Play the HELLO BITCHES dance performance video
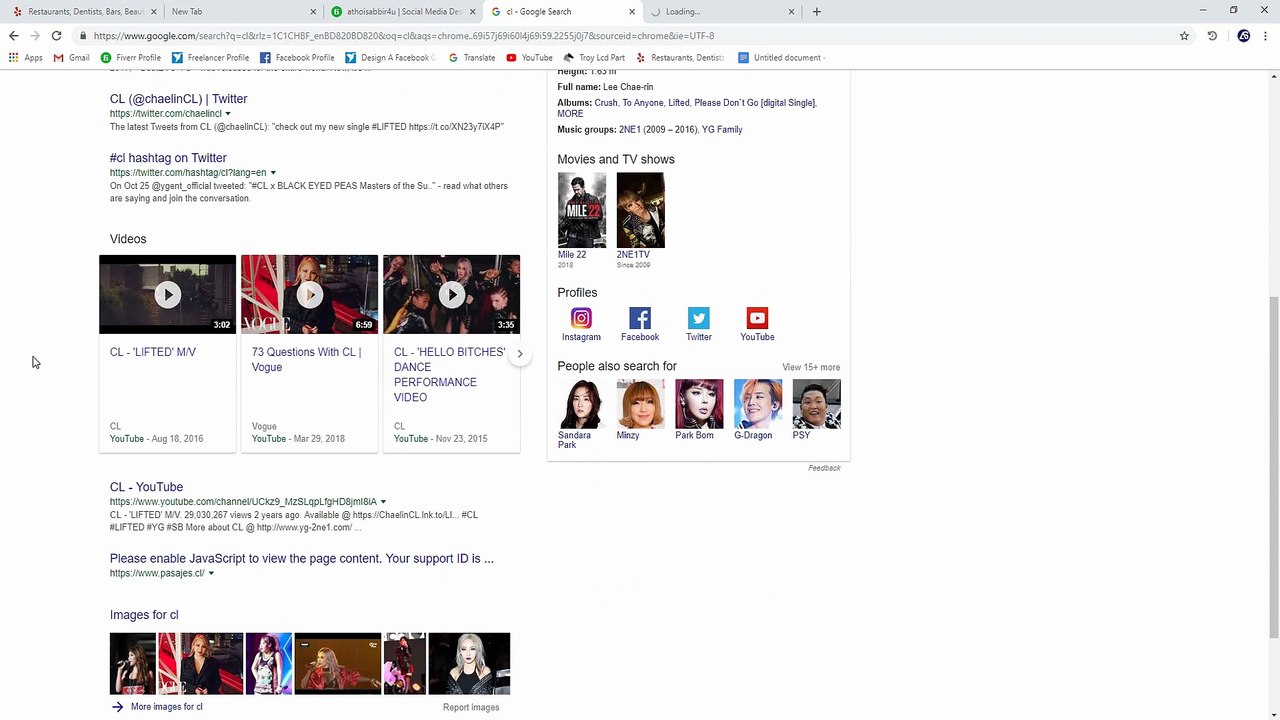 pyautogui.click(x=452, y=294)
